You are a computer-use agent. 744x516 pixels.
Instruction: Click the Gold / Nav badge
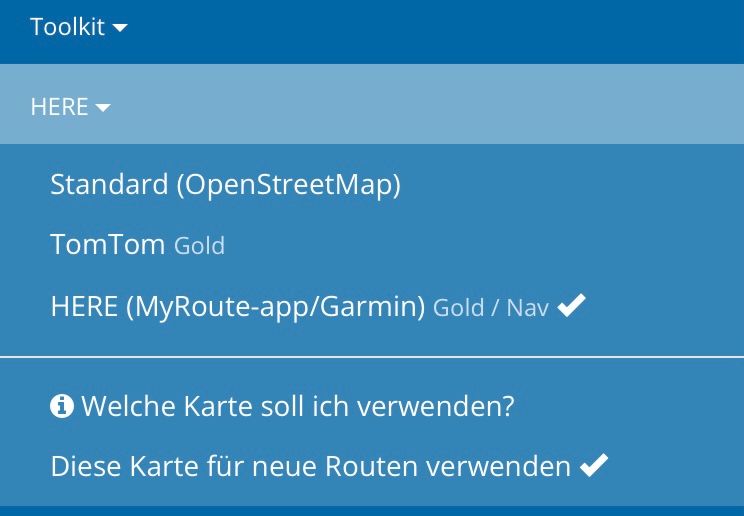click(x=491, y=308)
